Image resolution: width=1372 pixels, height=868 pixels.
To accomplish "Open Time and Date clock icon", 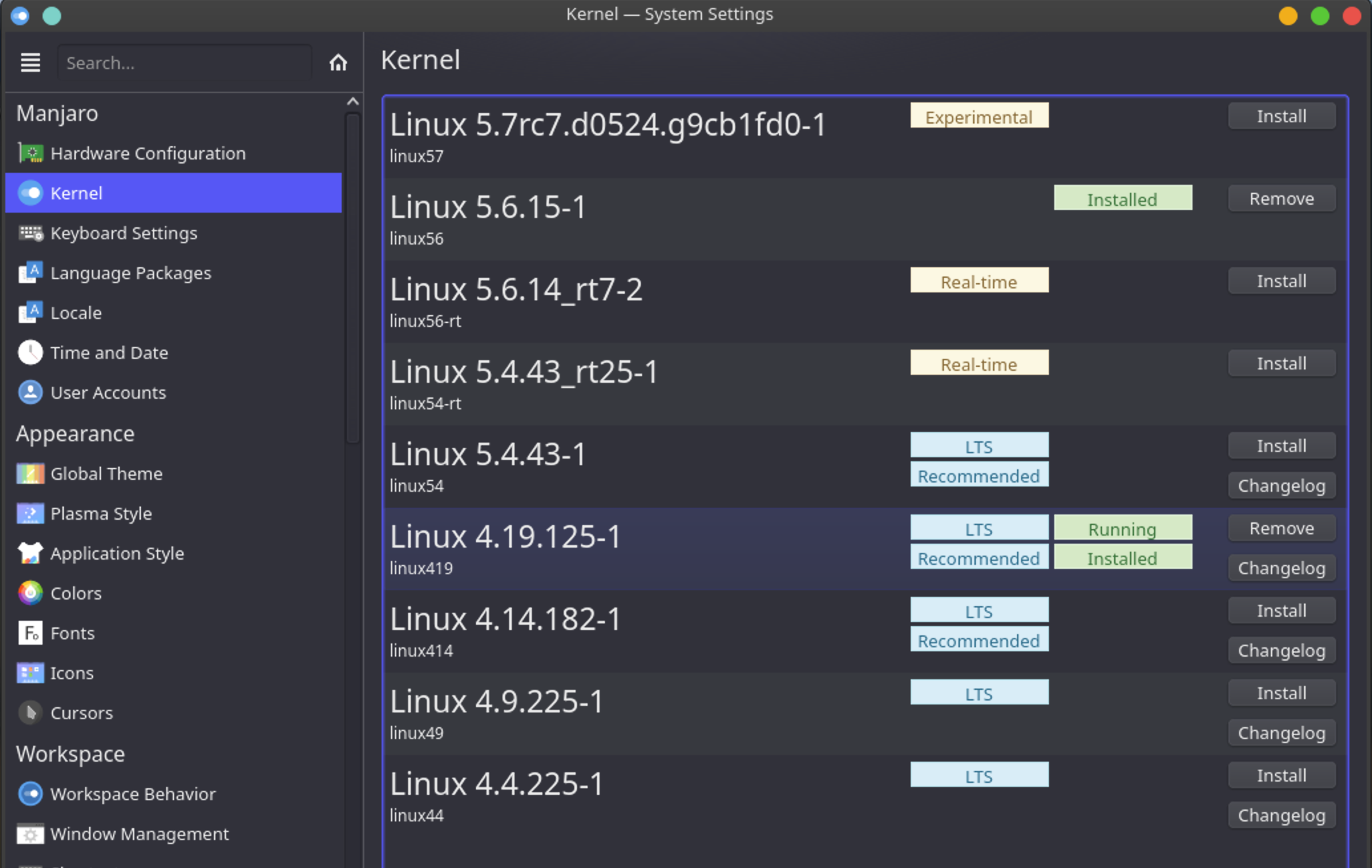I will click(31, 353).
